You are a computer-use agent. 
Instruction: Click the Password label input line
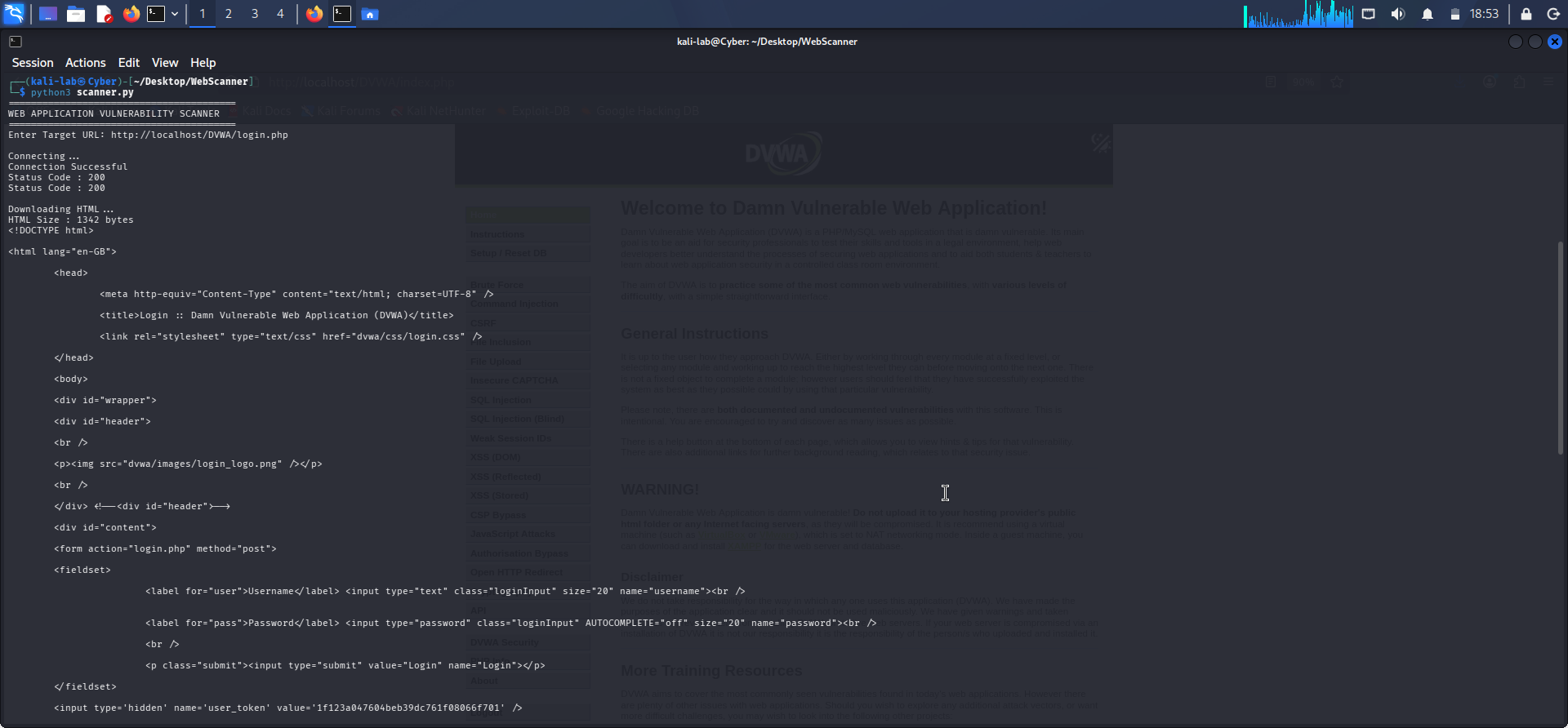click(x=511, y=623)
